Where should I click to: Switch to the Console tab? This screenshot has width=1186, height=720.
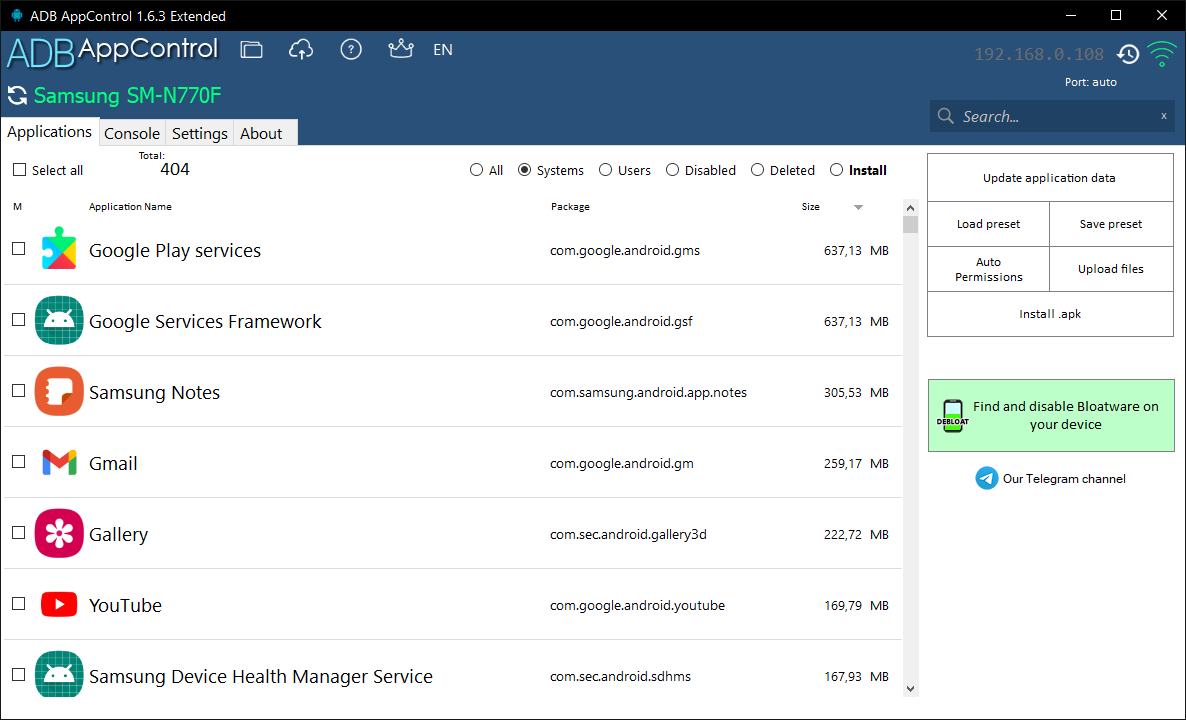pyautogui.click(x=132, y=133)
